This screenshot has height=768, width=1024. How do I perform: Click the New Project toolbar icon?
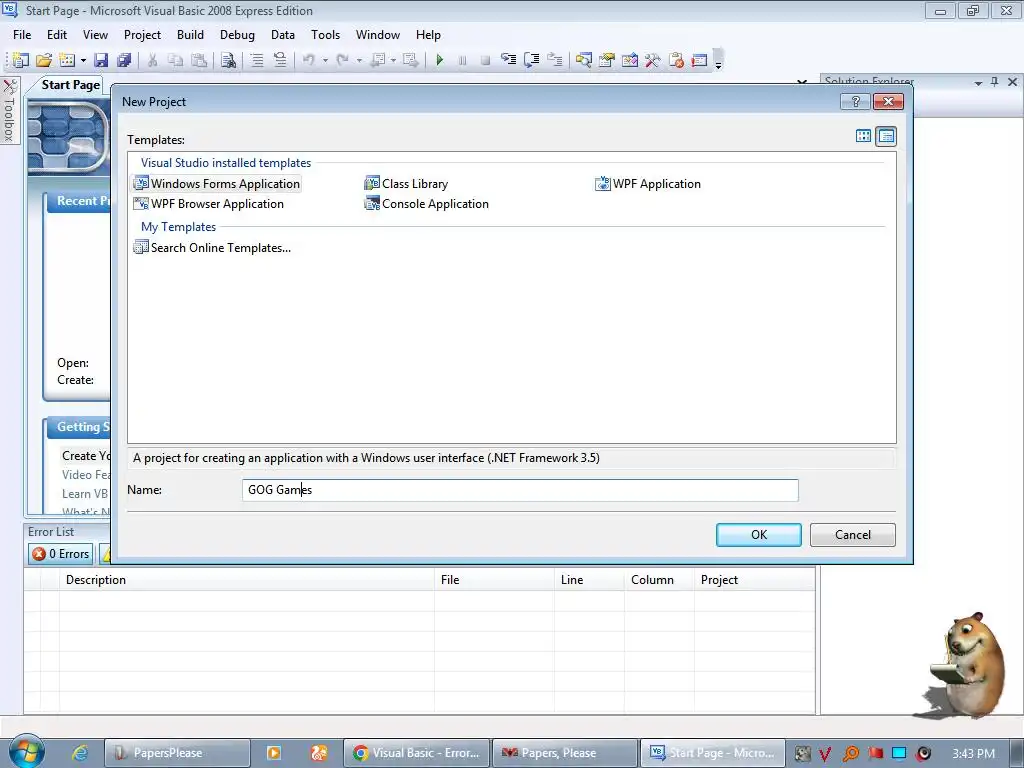click(20, 60)
